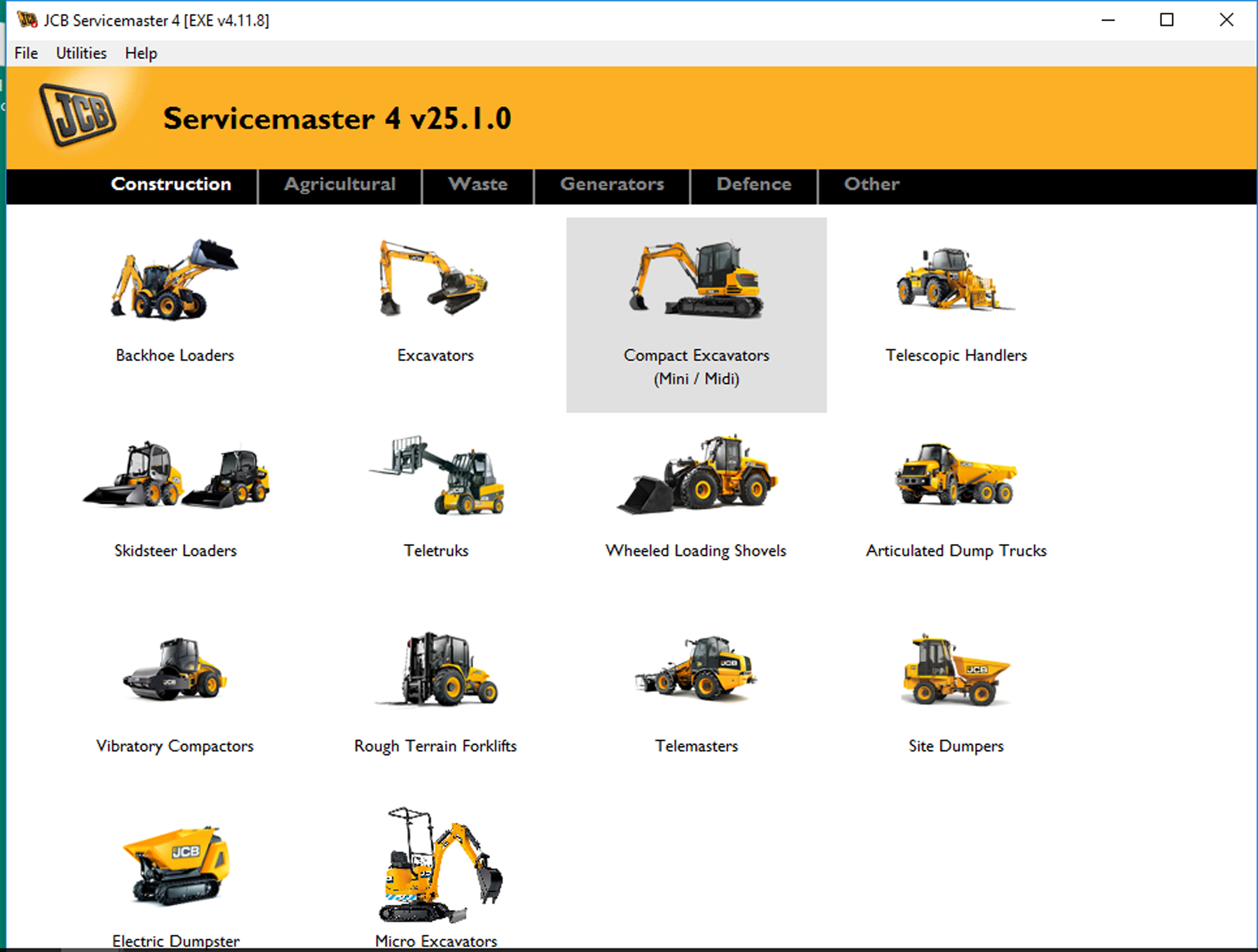Choose the Telescopic Handlers icon

tap(956, 280)
